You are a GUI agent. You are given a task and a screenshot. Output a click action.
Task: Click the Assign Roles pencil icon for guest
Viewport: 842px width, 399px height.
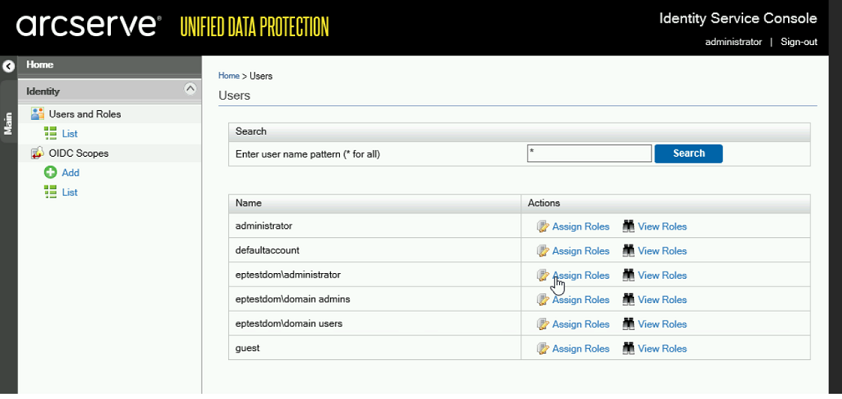point(543,349)
